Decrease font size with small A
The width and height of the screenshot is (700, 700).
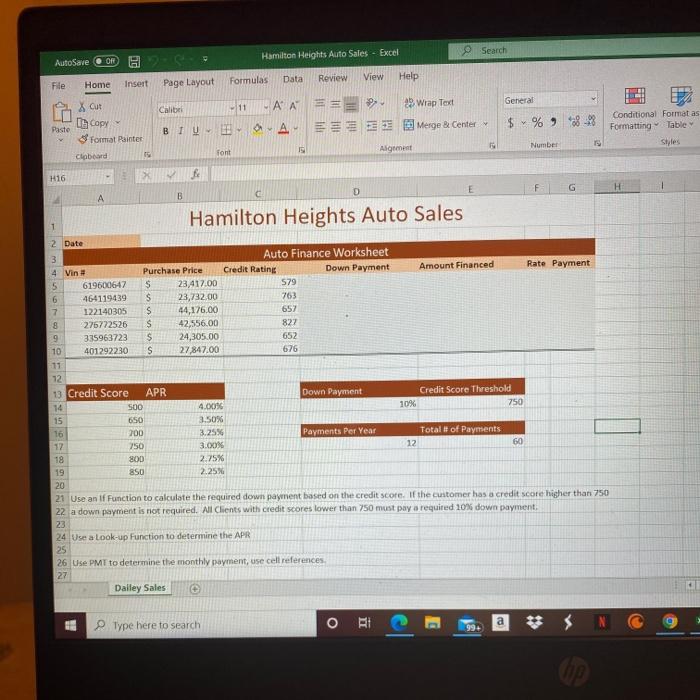pyautogui.click(x=294, y=106)
